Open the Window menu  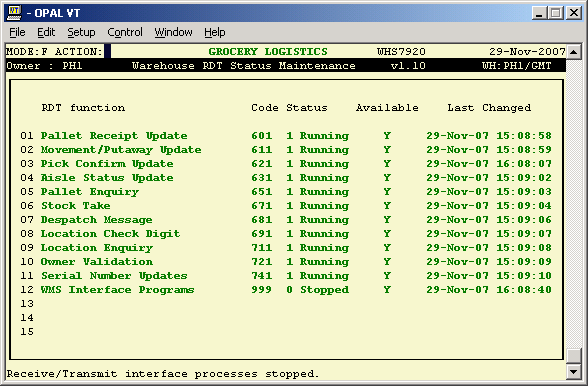coord(173,32)
